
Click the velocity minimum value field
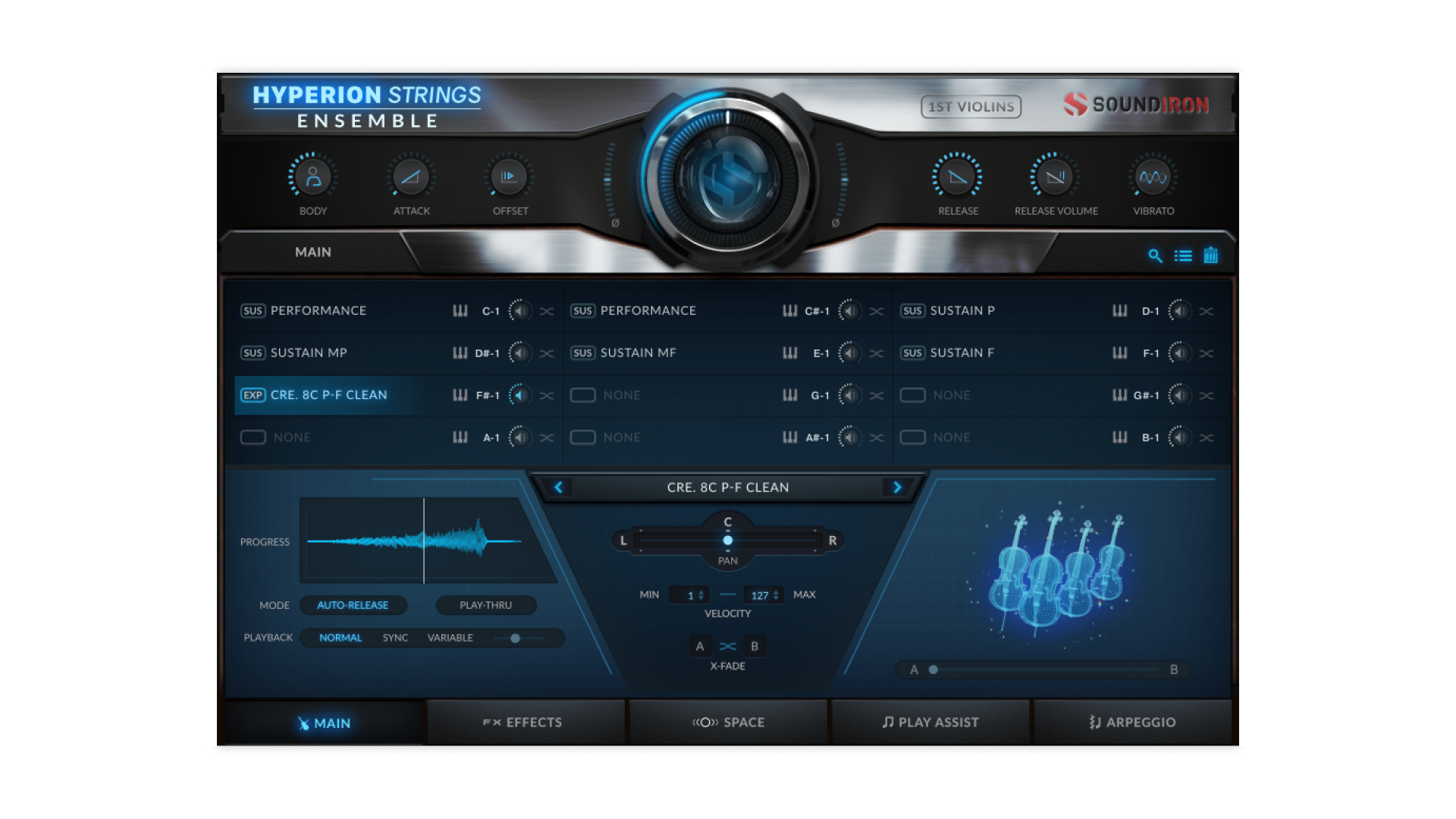(689, 595)
